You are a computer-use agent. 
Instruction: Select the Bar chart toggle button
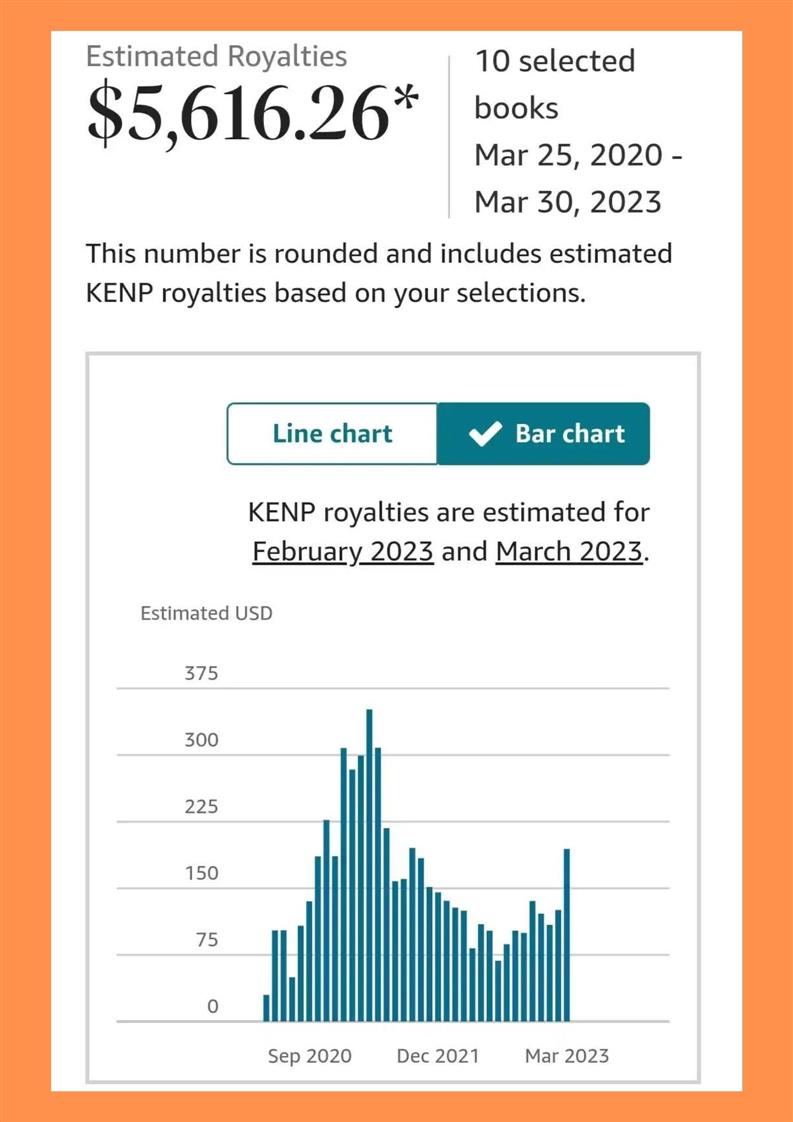pyautogui.click(x=544, y=434)
